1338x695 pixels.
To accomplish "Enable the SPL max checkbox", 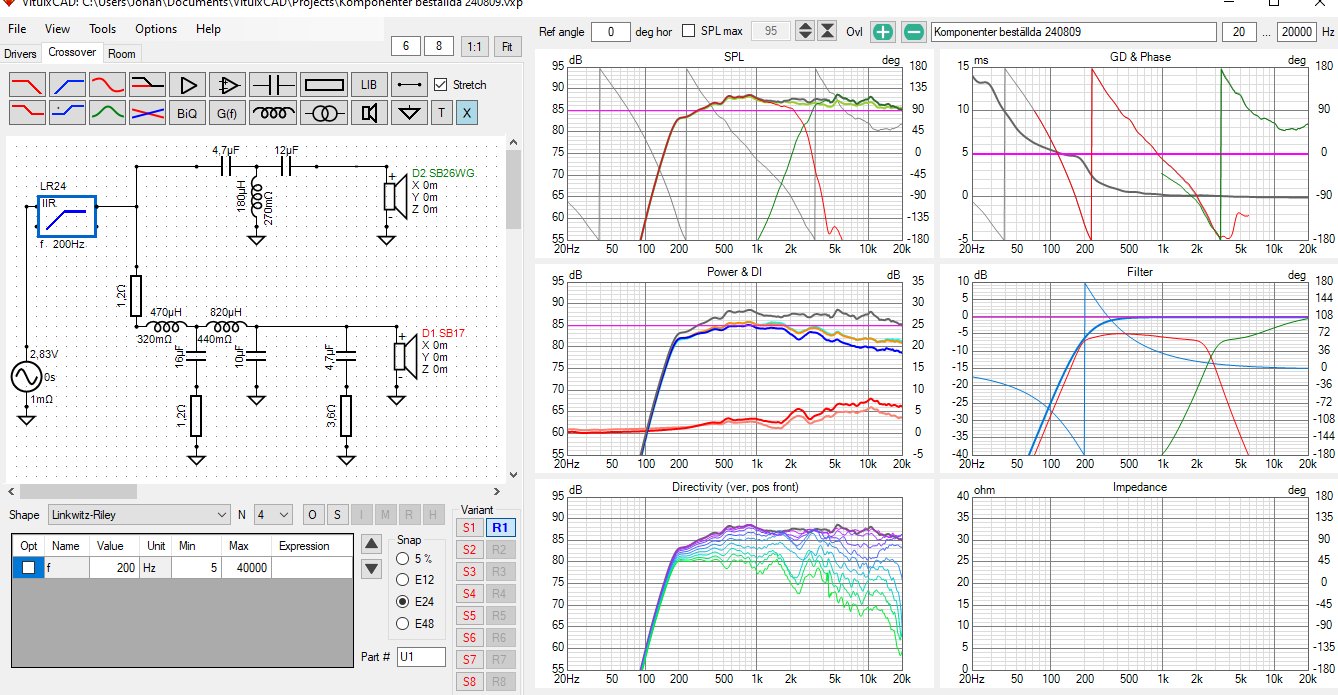I will 688,31.
